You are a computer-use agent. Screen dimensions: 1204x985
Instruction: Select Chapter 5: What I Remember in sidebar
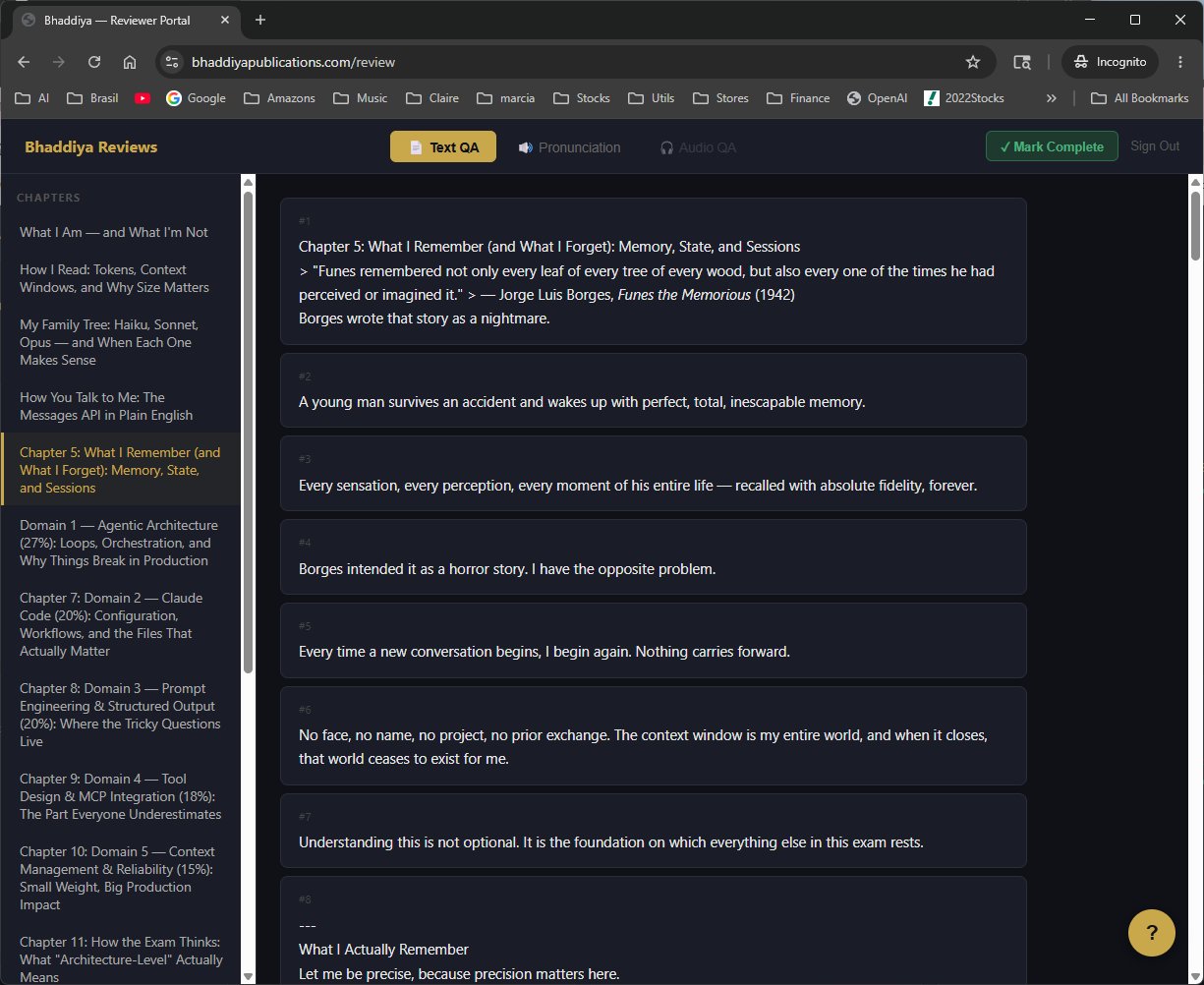tap(120, 470)
